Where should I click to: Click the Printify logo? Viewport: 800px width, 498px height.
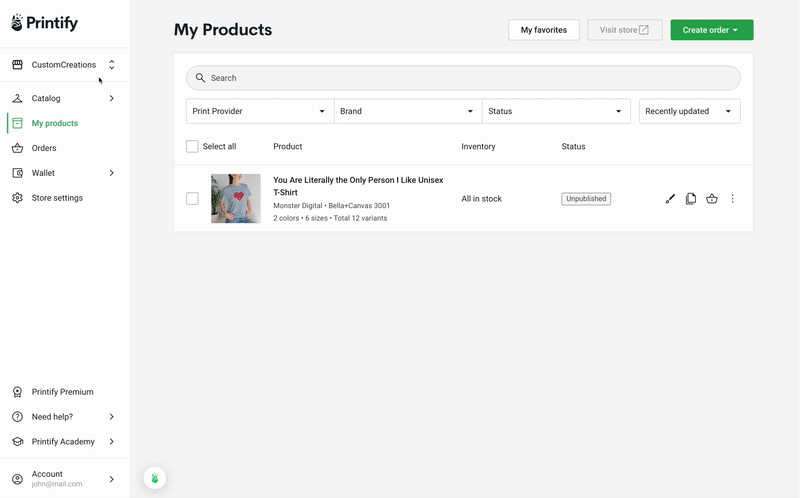[x=44, y=22]
